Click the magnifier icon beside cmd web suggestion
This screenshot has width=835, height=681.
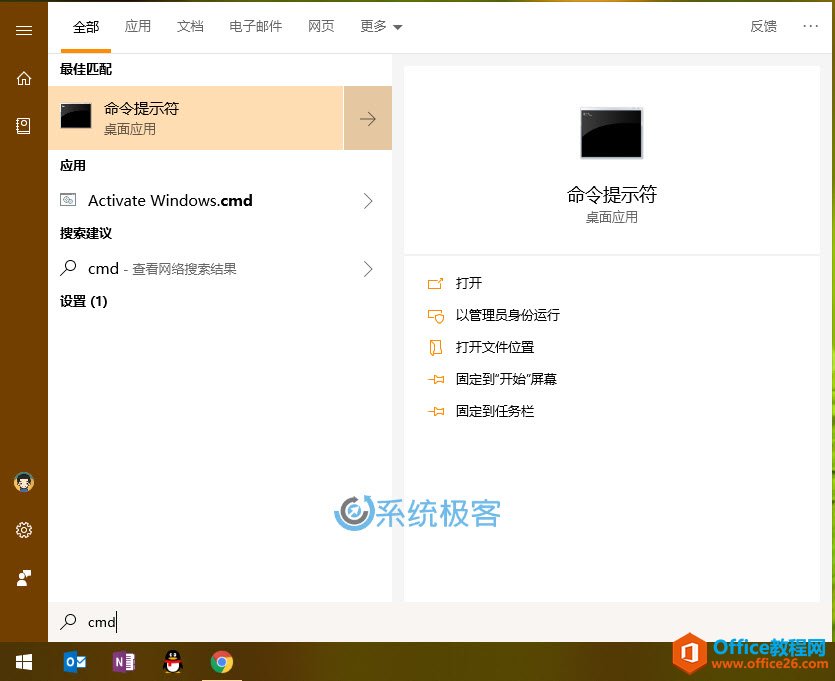[68, 268]
